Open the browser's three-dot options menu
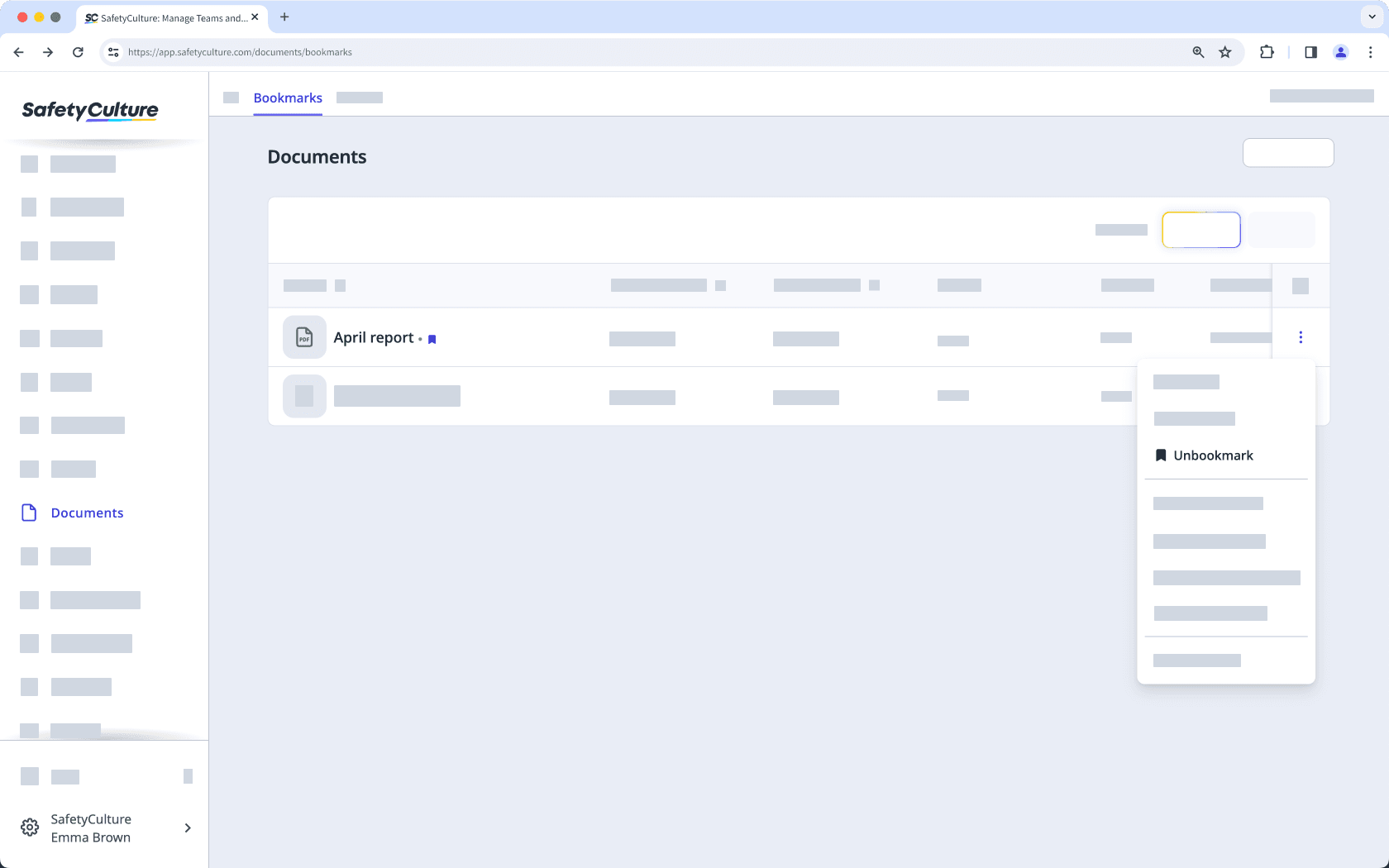The width and height of the screenshot is (1389, 868). (1370, 52)
